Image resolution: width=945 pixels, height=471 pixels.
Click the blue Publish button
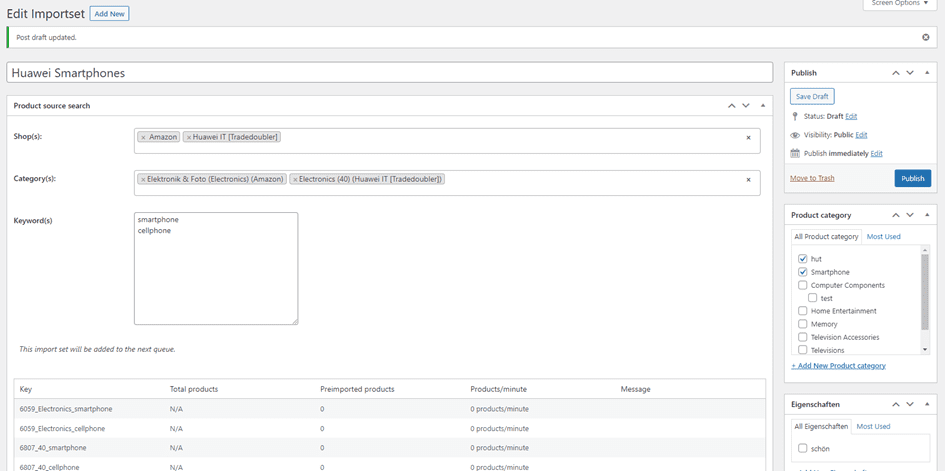912,178
